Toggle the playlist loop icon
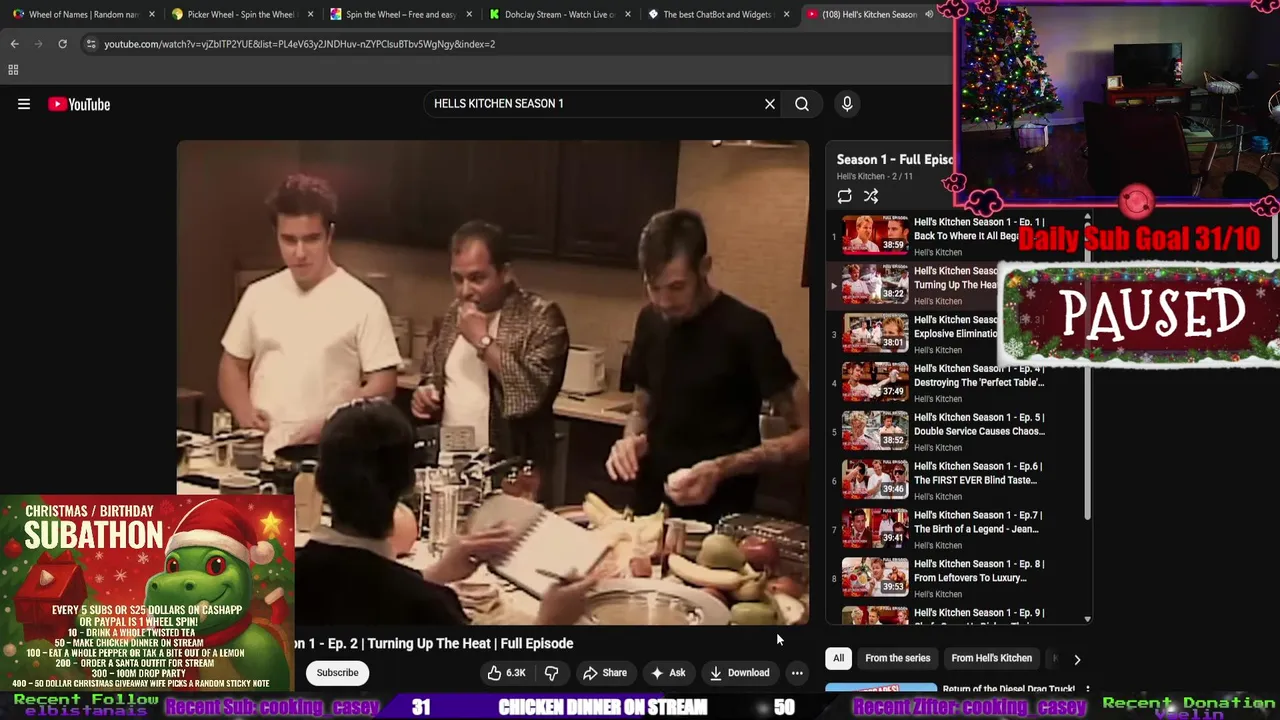 tap(845, 196)
